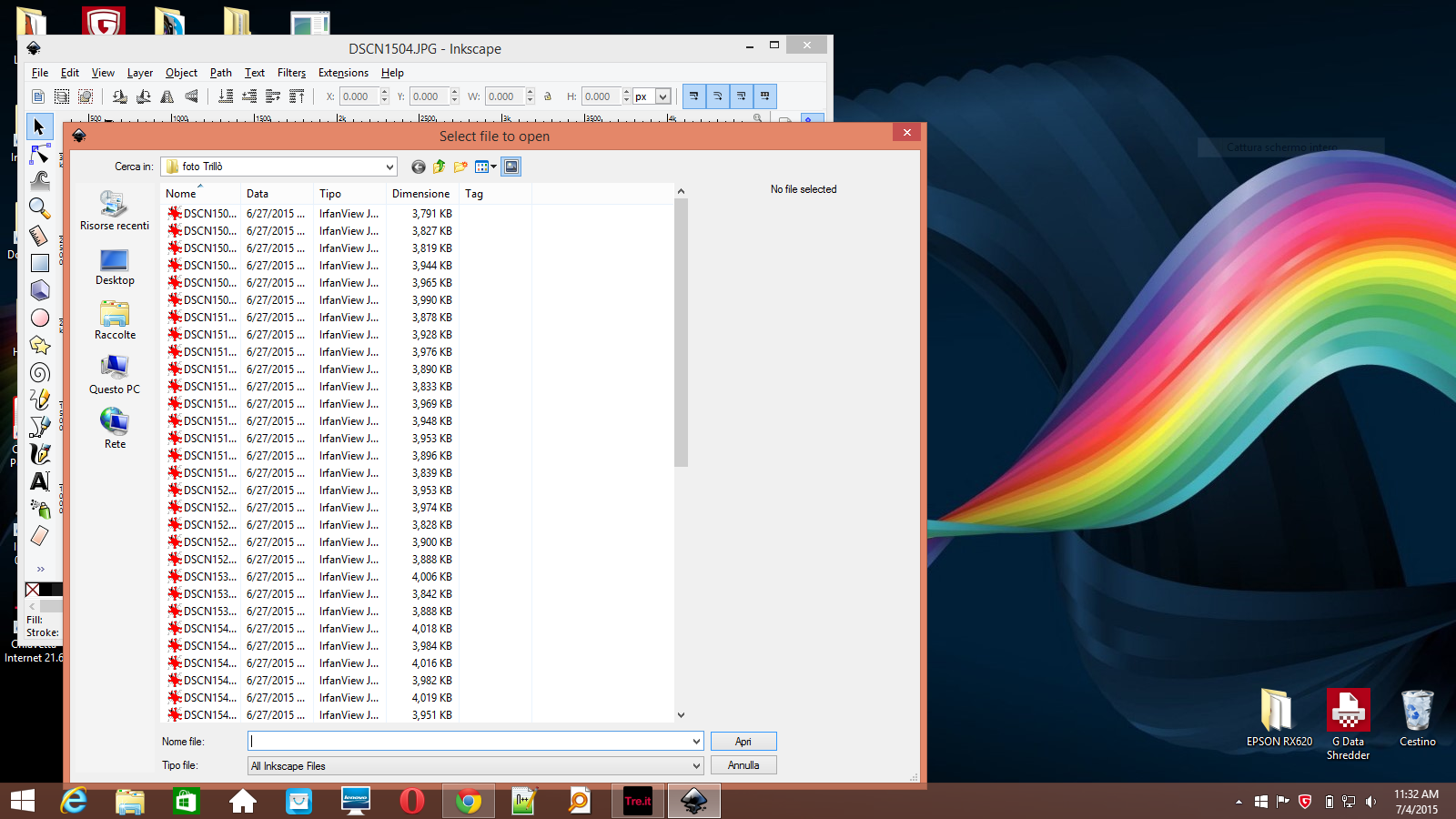
Task: Open Google Chrome from the taskbar
Action: pos(469,801)
